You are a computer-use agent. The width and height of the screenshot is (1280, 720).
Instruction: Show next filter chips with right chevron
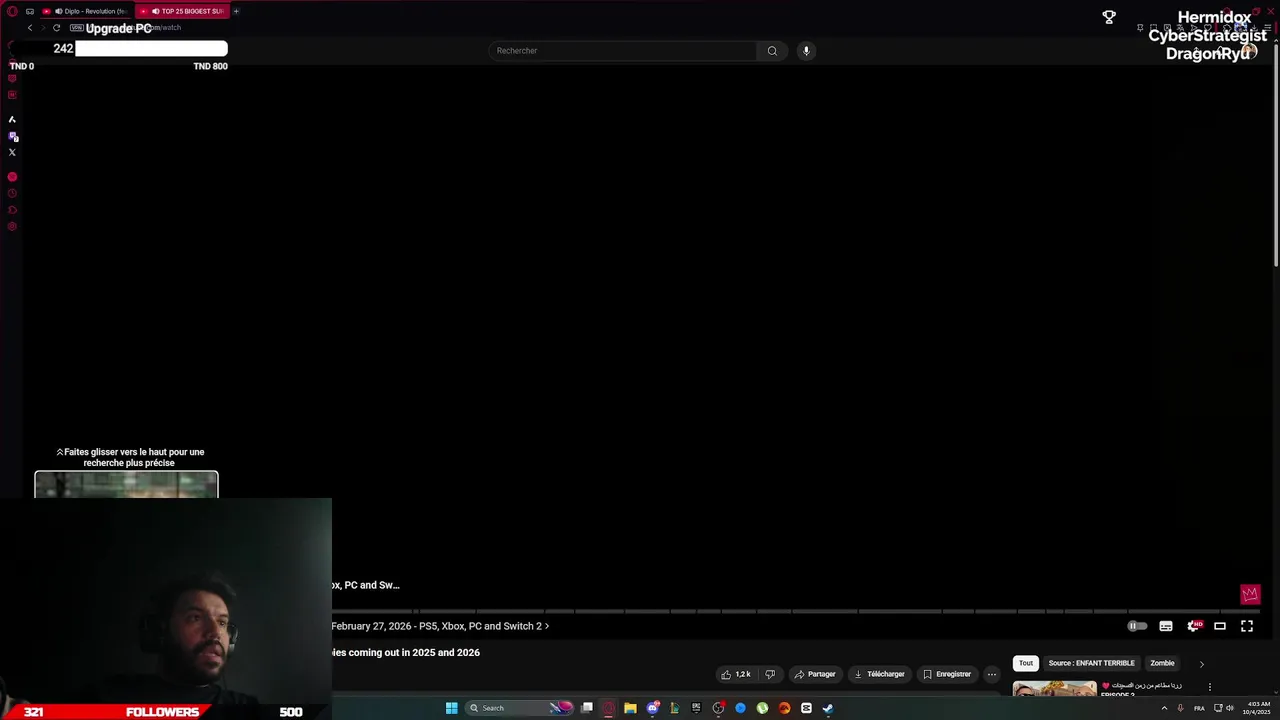coord(1202,664)
